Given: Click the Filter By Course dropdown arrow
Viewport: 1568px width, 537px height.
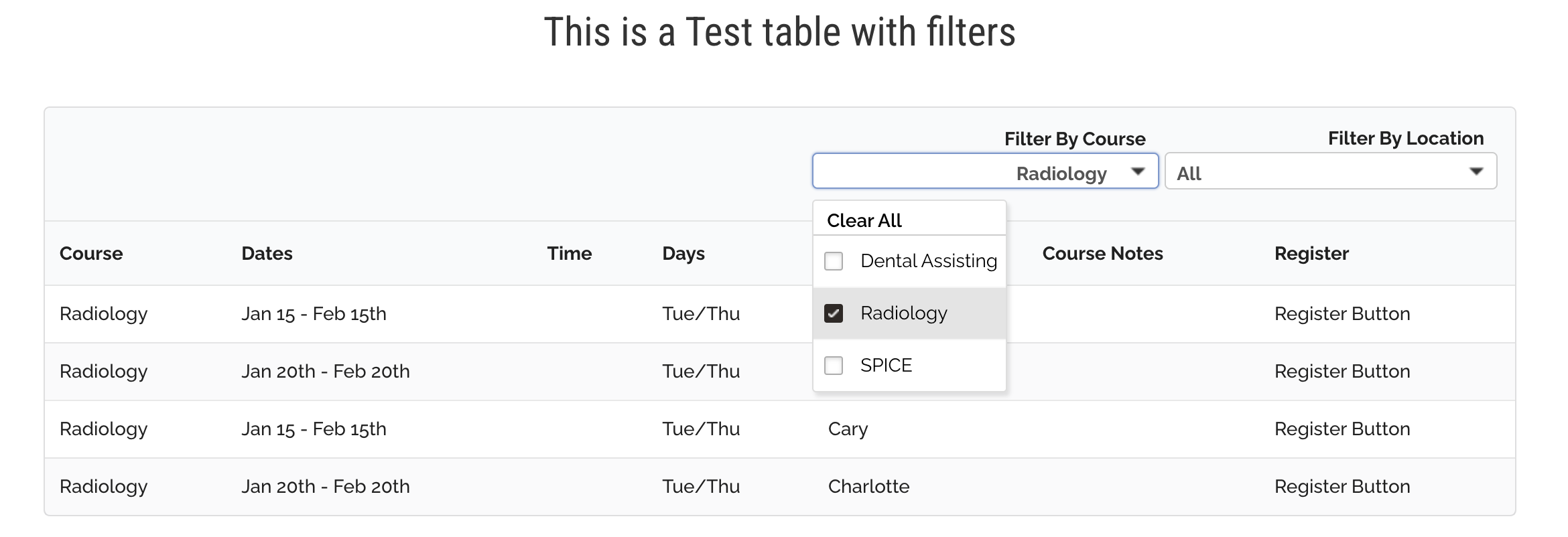Looking at the screenshot, I should 1137,171.
